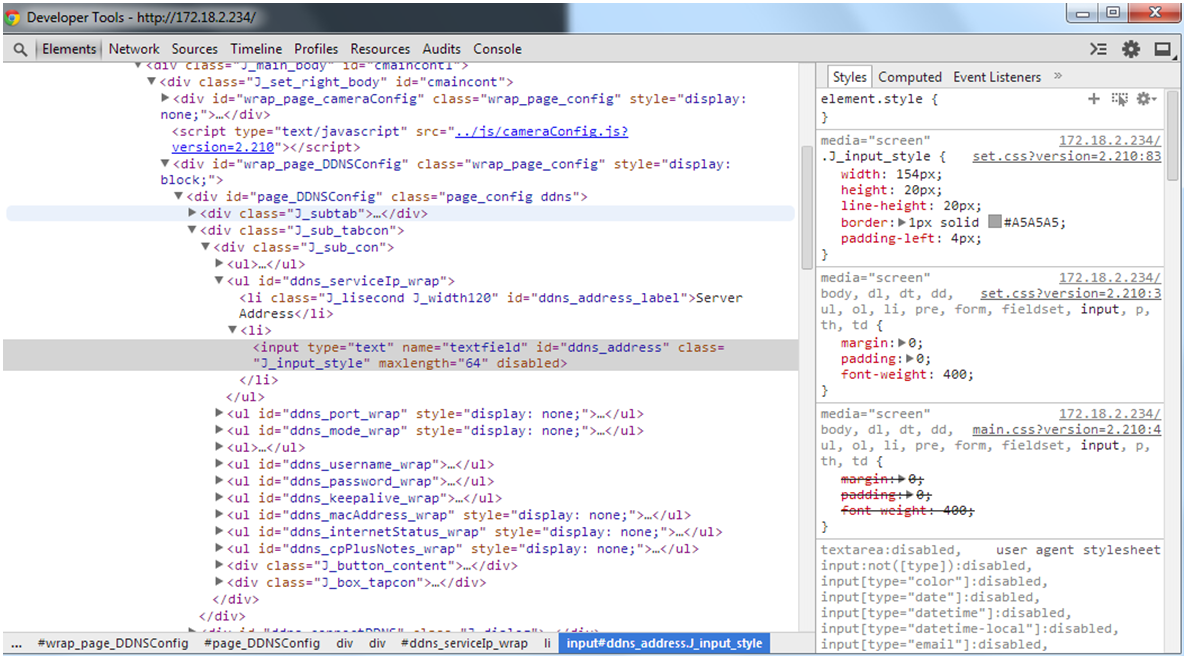The width and height of the screenshot is (1184, 656).
Task: Open set.css?version=2.210:83 source link
Action: point(1066,156)
